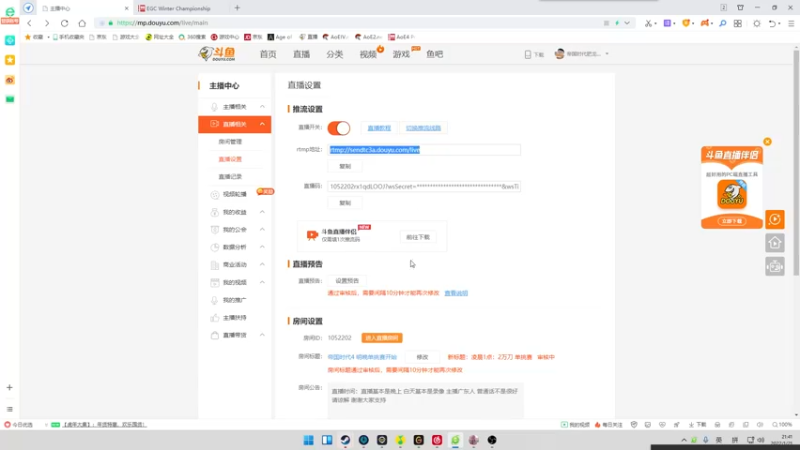The height and width of the screenshot is (450, 800).
Task: Open the 直播教程 tutorial link
Action: pos(379,128)
